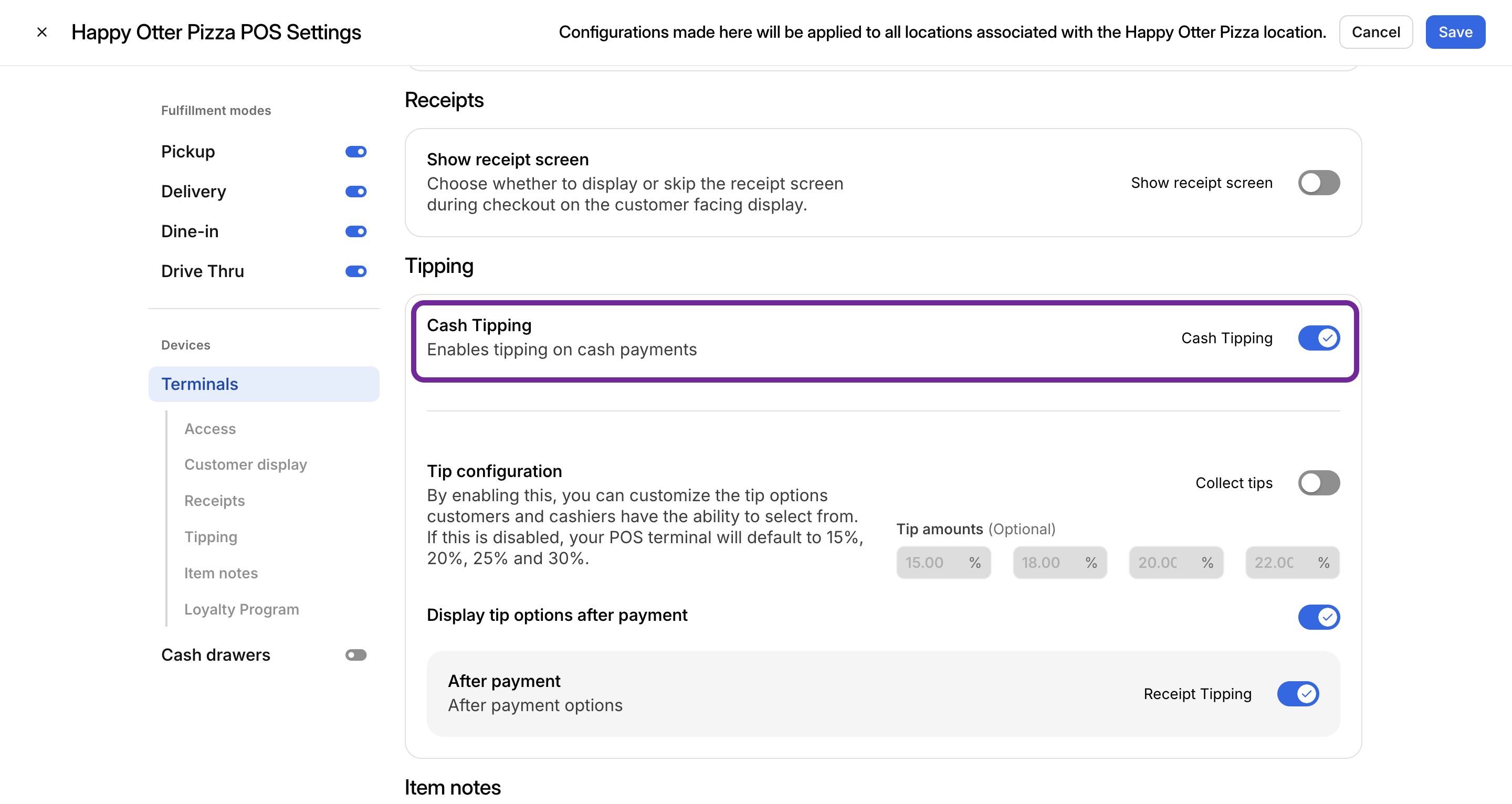
Task: Click the Pickup label
Action: 188,152
